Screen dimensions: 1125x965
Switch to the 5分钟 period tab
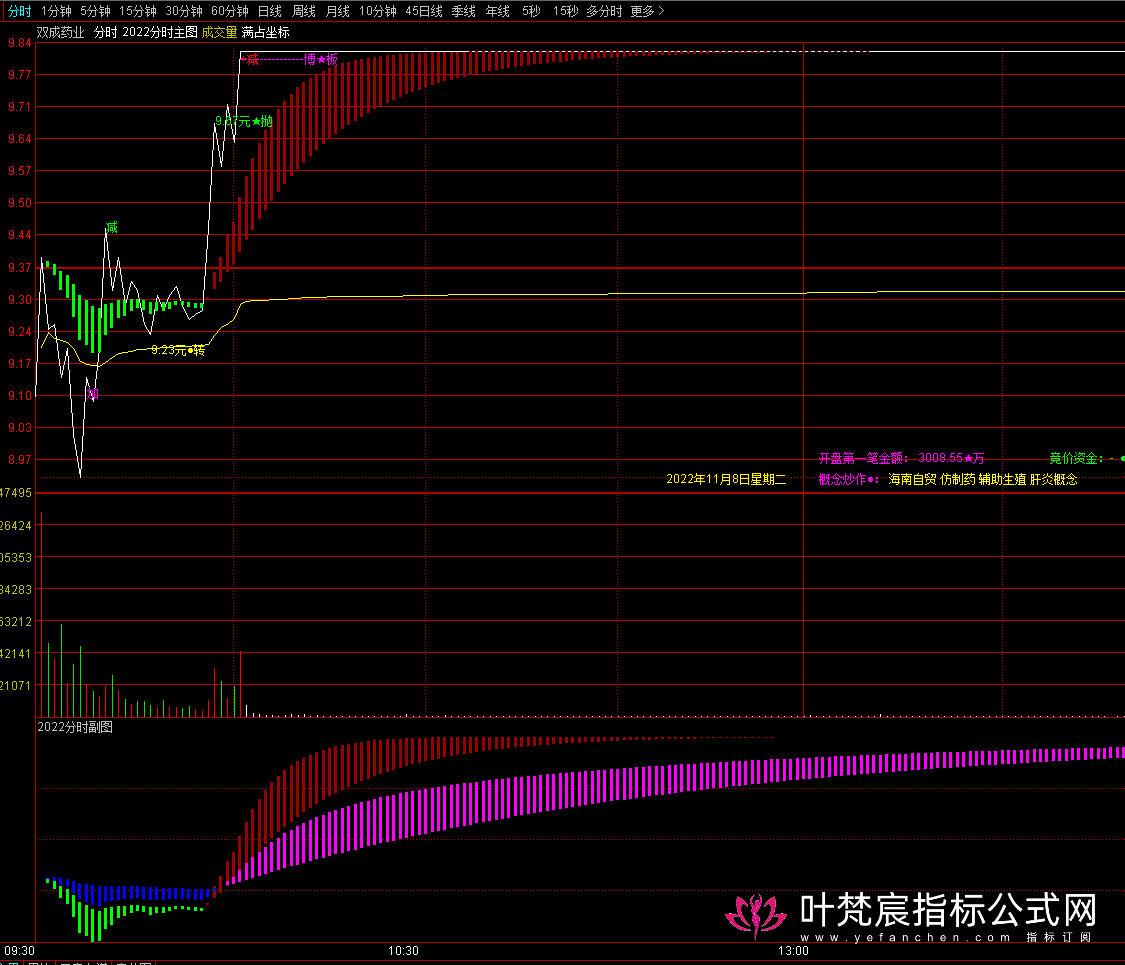(95, 11)
